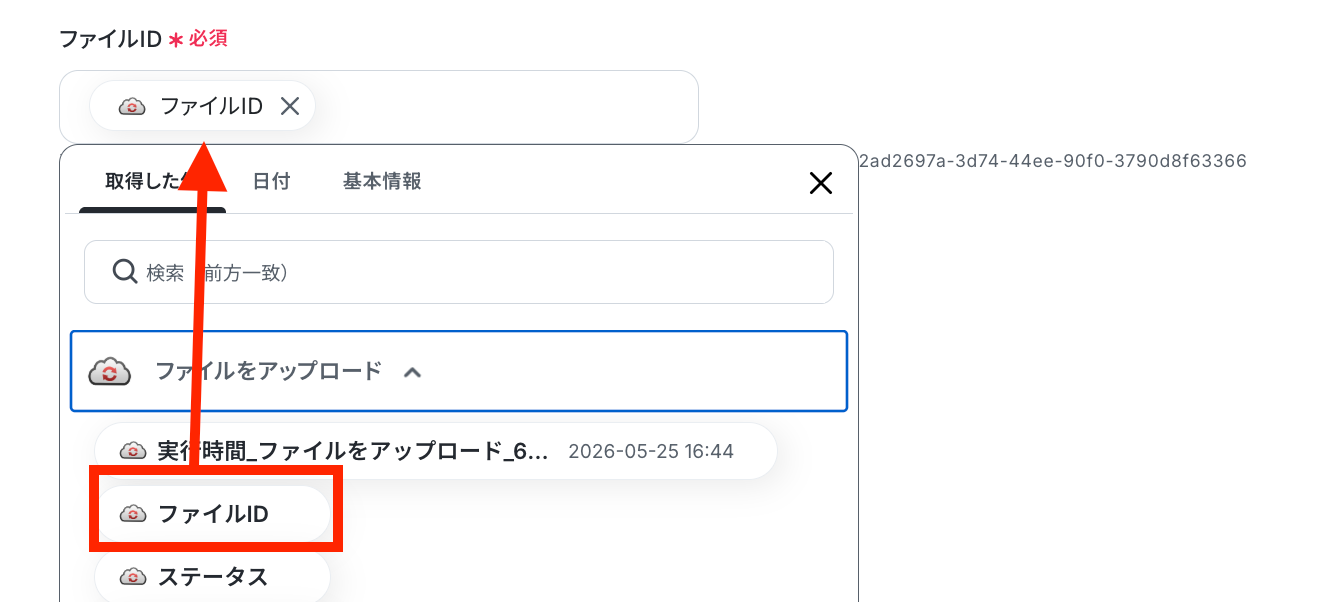Remove the ファイルID tag with its X icon

click(x=290, y=106)
